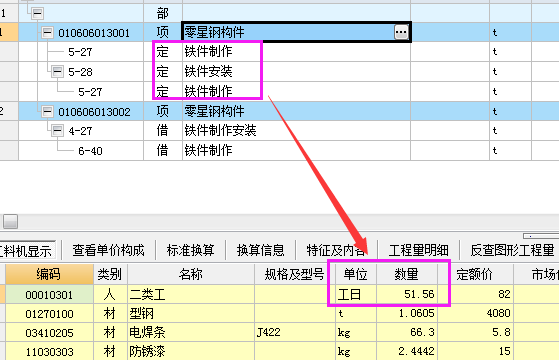Collapse item 010606013001 tree node
This screenshot has width=559, height=360.
point(47,33)
